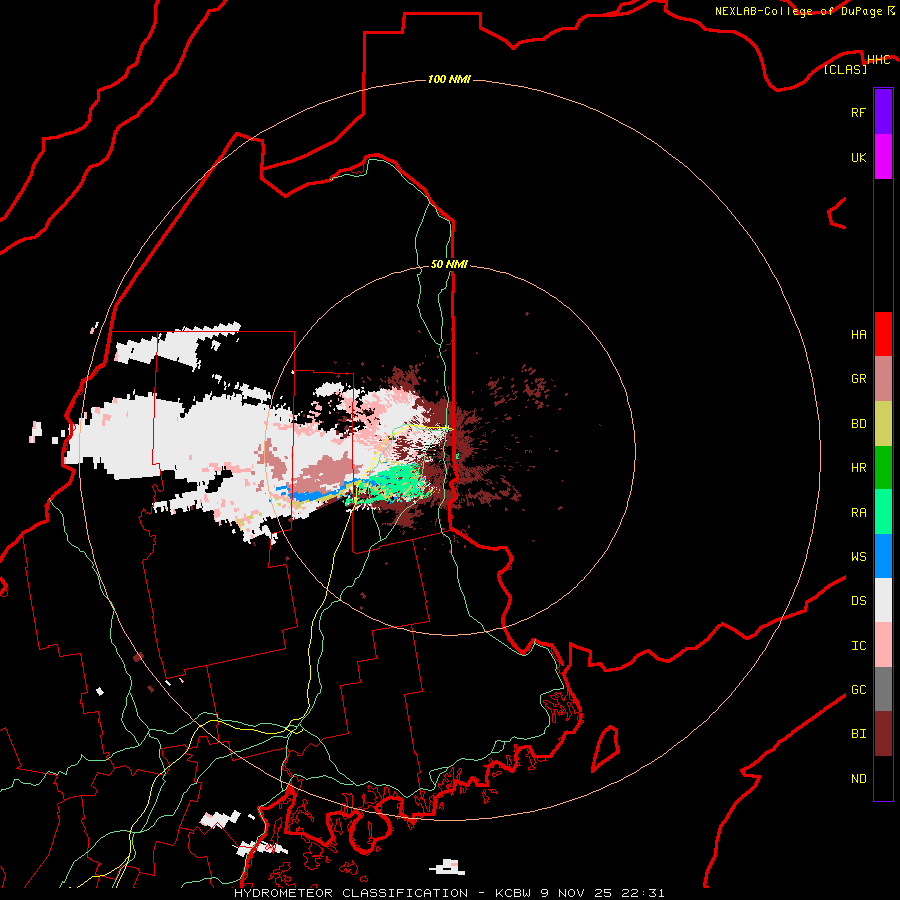Click the RF legend label
900x900 pixels.
click(x=858, y=113)
